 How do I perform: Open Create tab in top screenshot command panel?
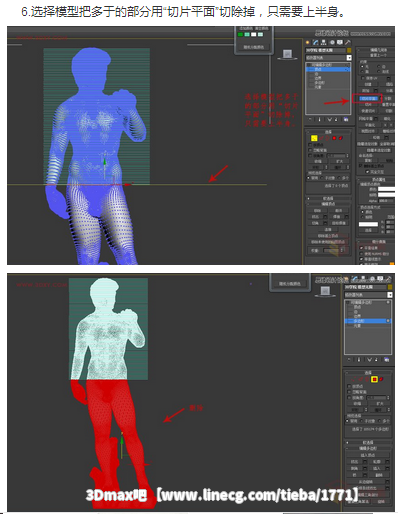coord(307,42)
